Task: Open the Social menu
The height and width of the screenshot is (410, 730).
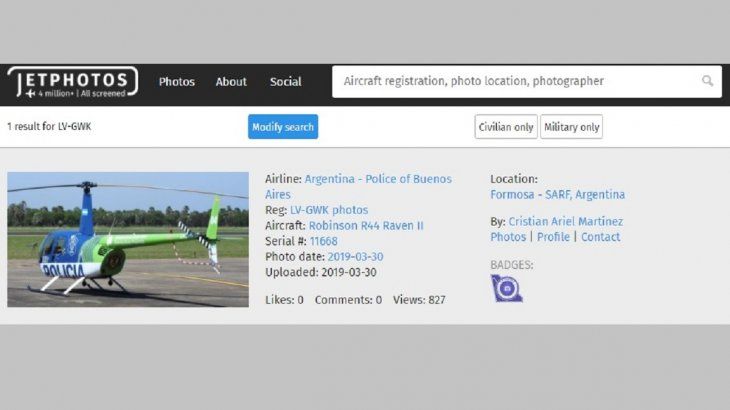Action: point(285,82)
